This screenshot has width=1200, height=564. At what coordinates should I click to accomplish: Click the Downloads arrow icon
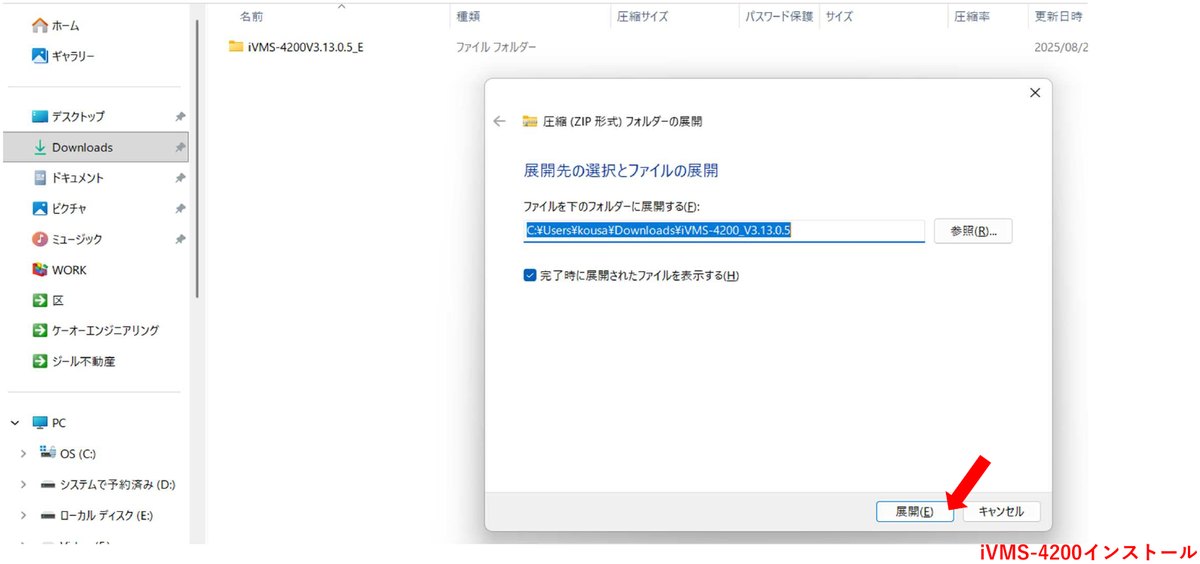click(x=40, y=147)
